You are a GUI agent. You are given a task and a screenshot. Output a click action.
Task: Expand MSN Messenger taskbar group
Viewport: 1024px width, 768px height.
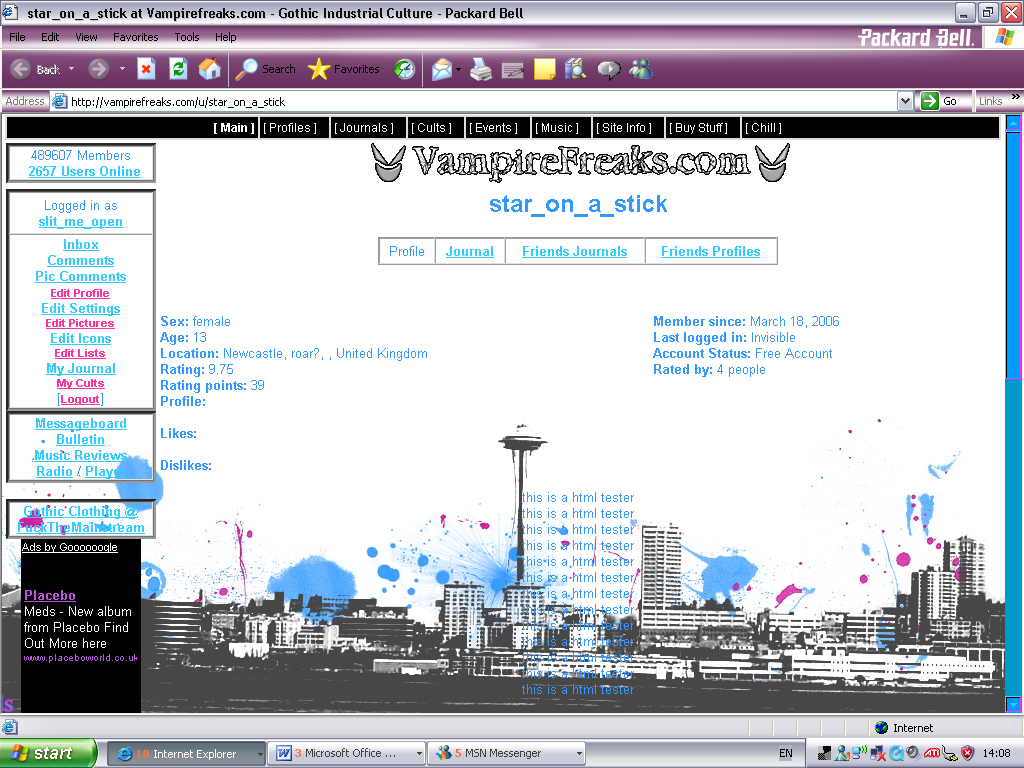(x=579, y=754)
